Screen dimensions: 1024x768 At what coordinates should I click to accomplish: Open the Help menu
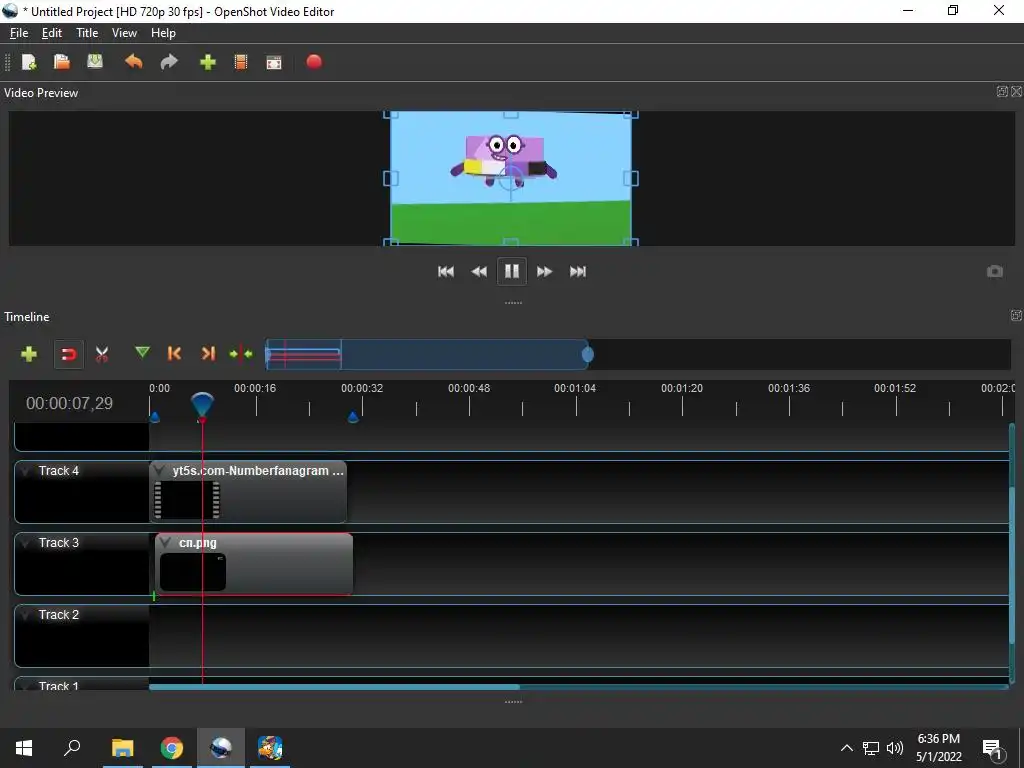tap(163, 33)
